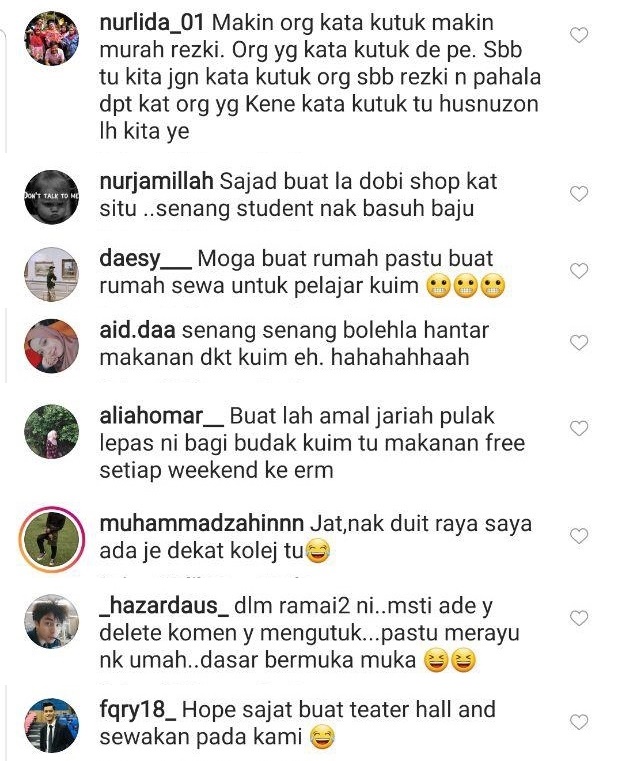Open the fqry18_ username link

pyautogui.click(x=138, y=711)
